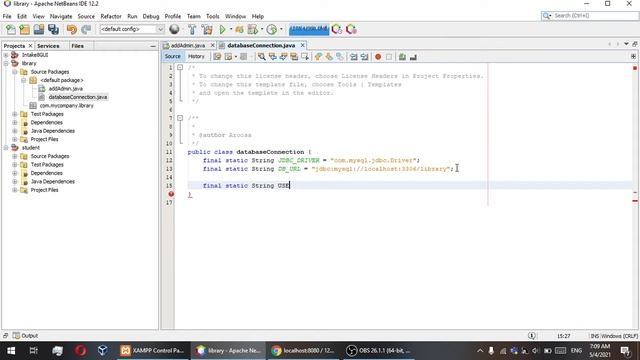Viewport: 640px width, 360px height.
Task: Open the Profile Project dropdown arrow
Action: 281,29
